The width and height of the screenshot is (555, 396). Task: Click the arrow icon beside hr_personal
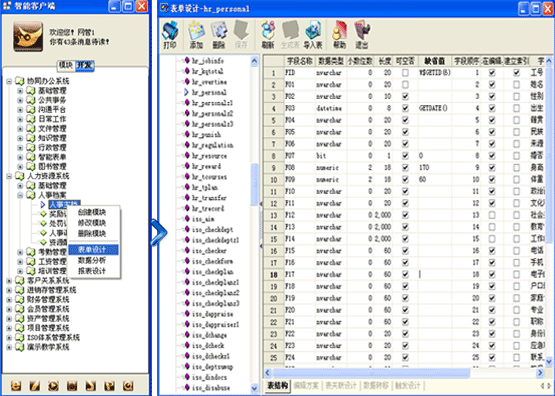pyautogui.click(x=187, y=92)
